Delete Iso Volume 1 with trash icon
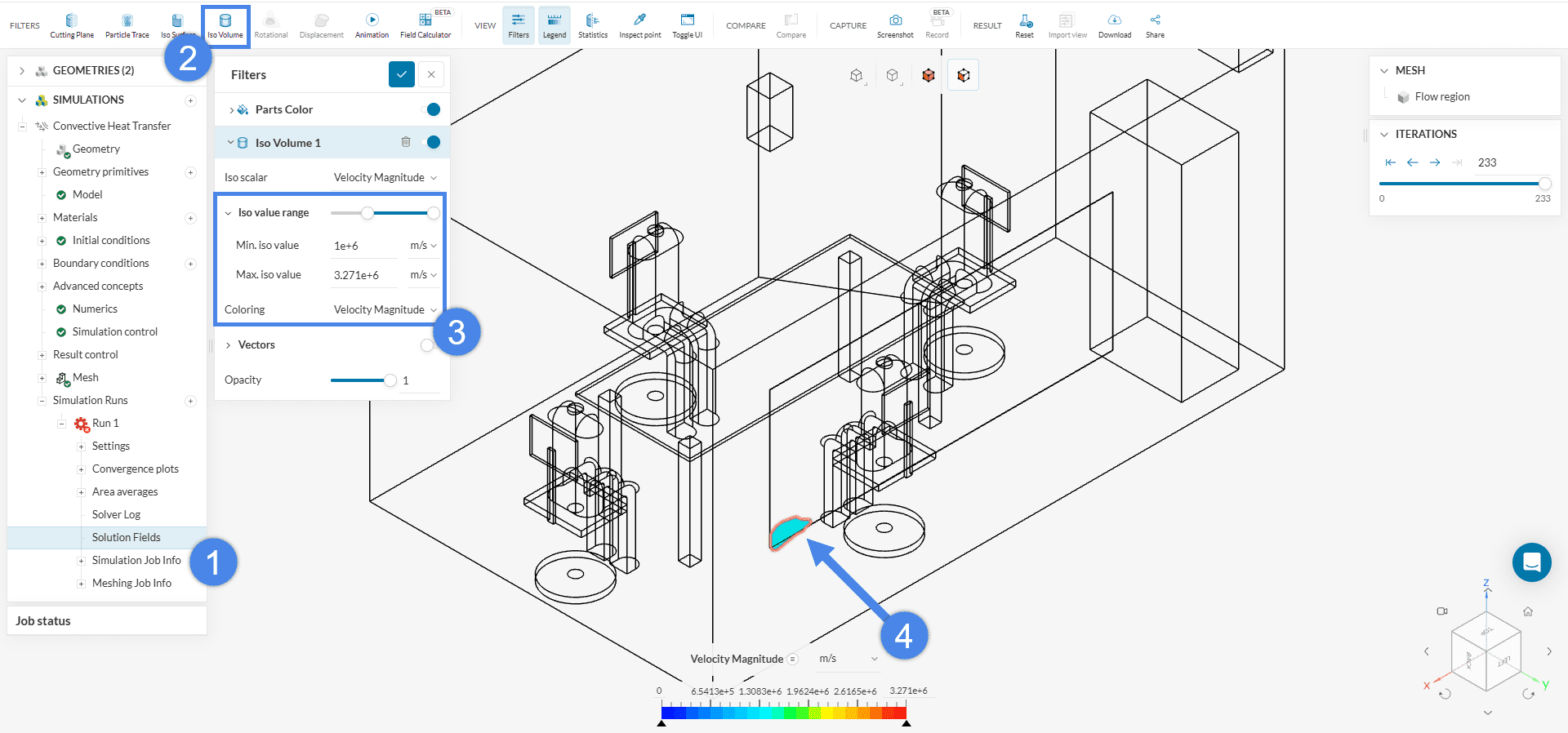Image resolution: width=1568 pixels, height=733 pixels. (x=406, y=142)
